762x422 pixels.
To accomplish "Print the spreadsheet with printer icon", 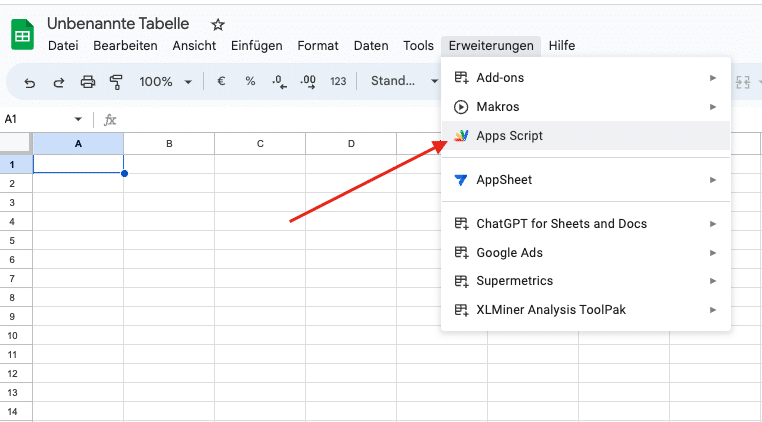I will tap(87, 82).
